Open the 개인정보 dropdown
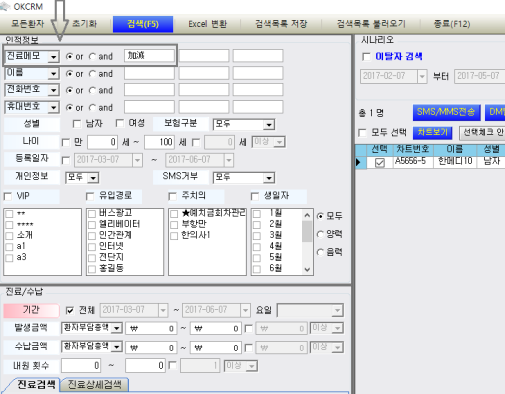Viewport: 505px width, 394px height. pyautogui.click(x=93, y=178)
